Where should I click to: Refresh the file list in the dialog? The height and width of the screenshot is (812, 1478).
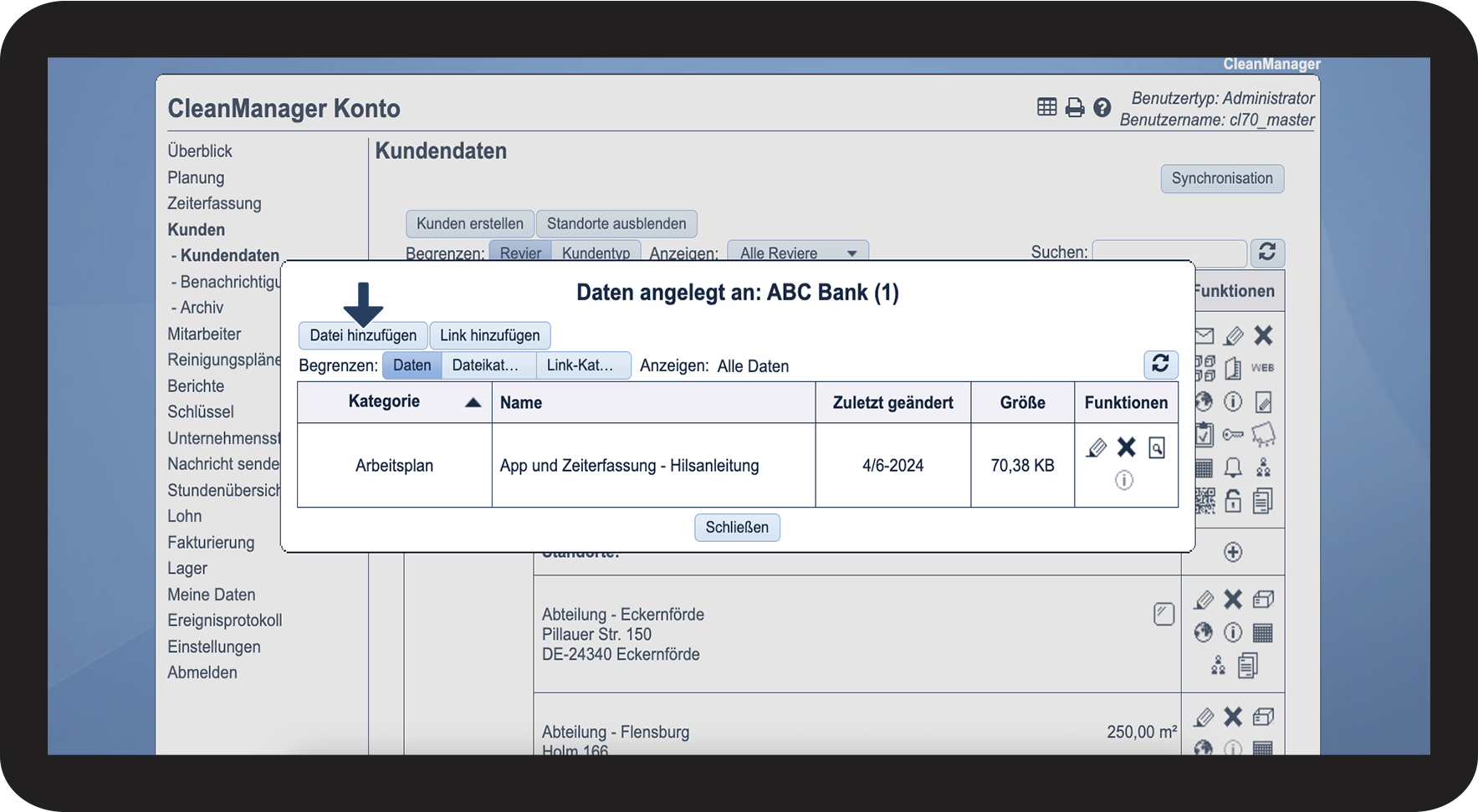(x=1160, y=364)
